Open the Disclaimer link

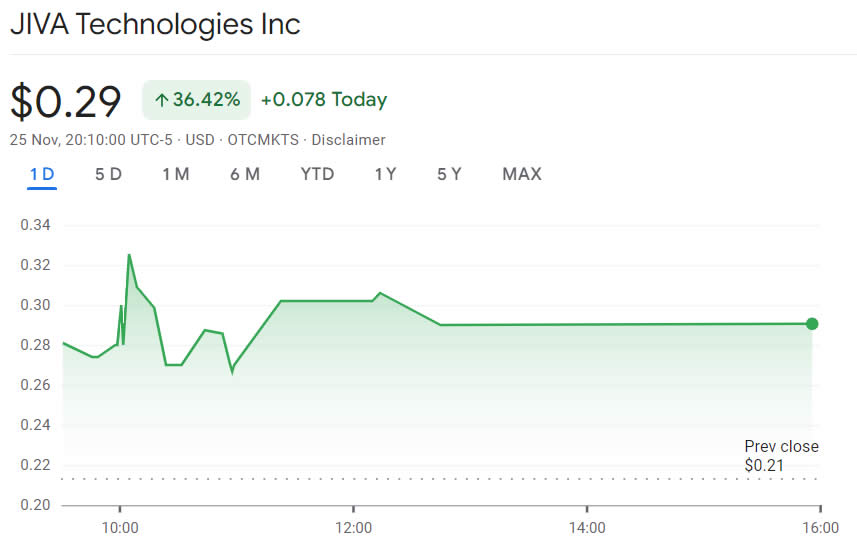[x=349, y=140]
